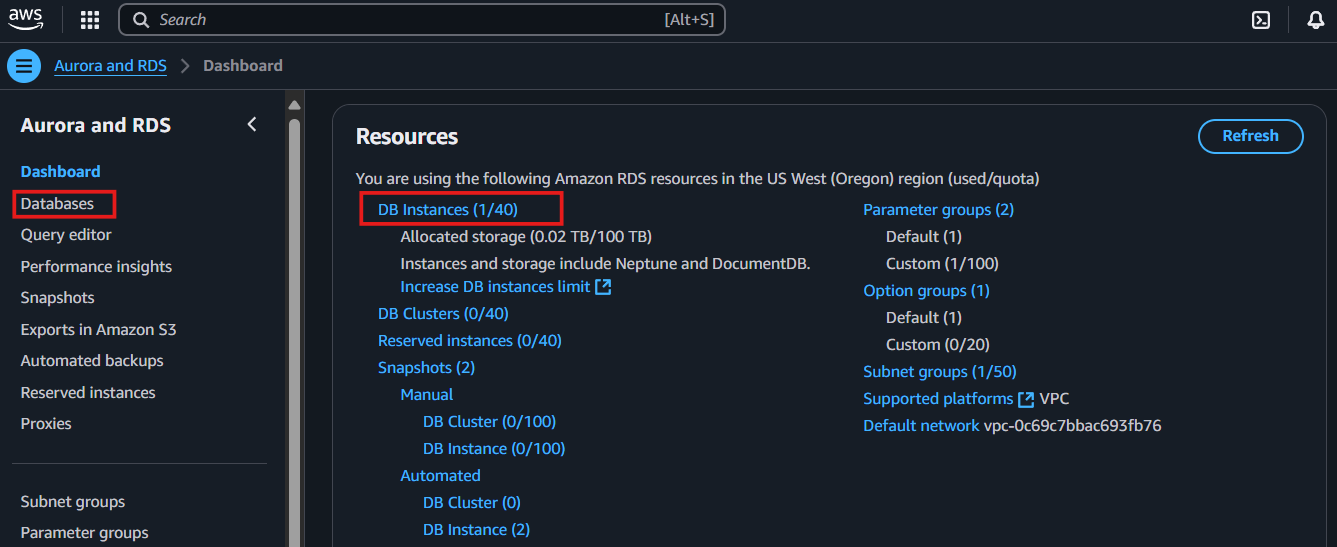Open Automated DB Instance (2) link
Image resolution: width=1337 pixels, height=547 pixels.
(x=476, y=530)
